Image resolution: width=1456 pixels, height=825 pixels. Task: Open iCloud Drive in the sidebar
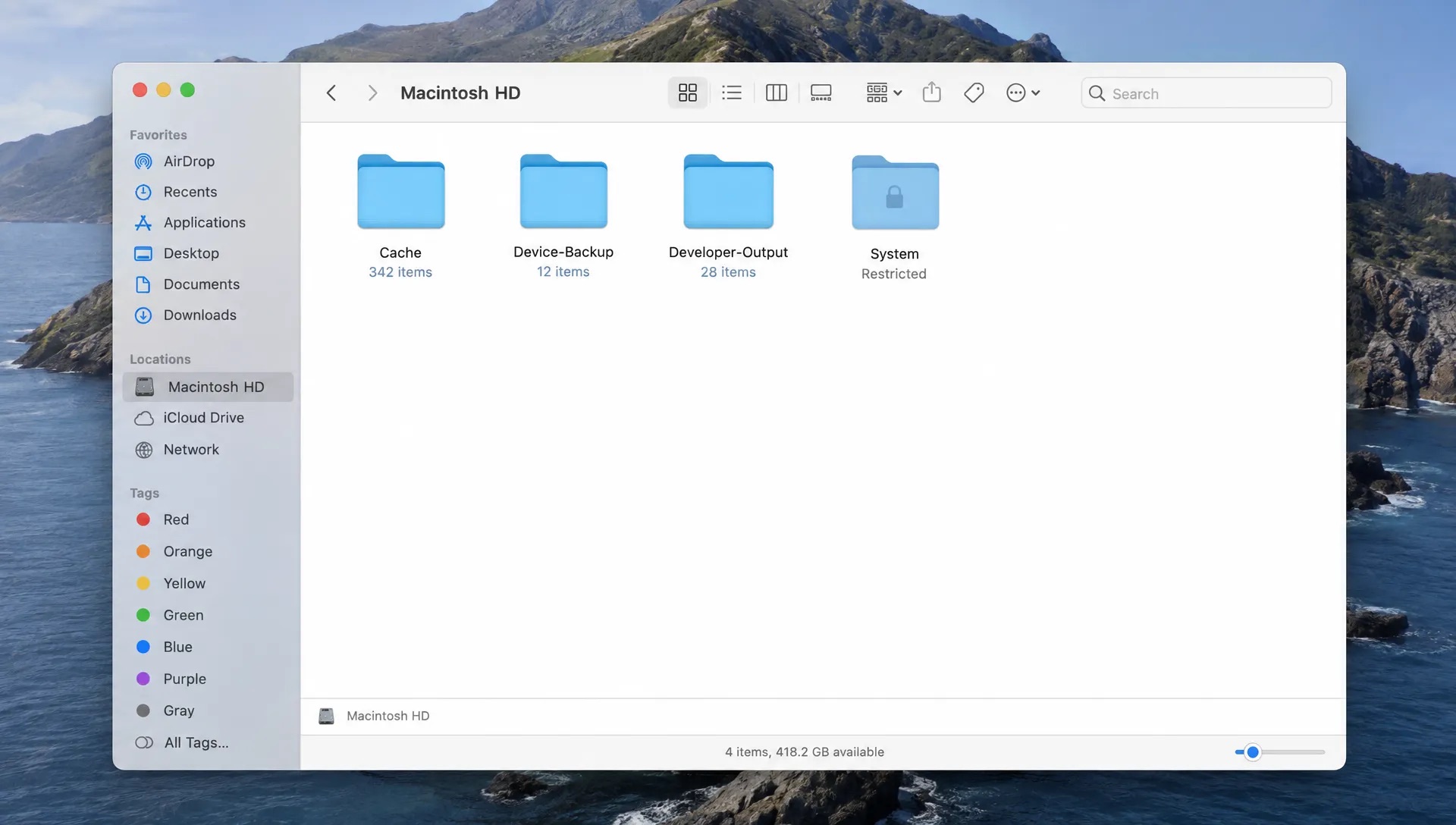pos(207,418)
